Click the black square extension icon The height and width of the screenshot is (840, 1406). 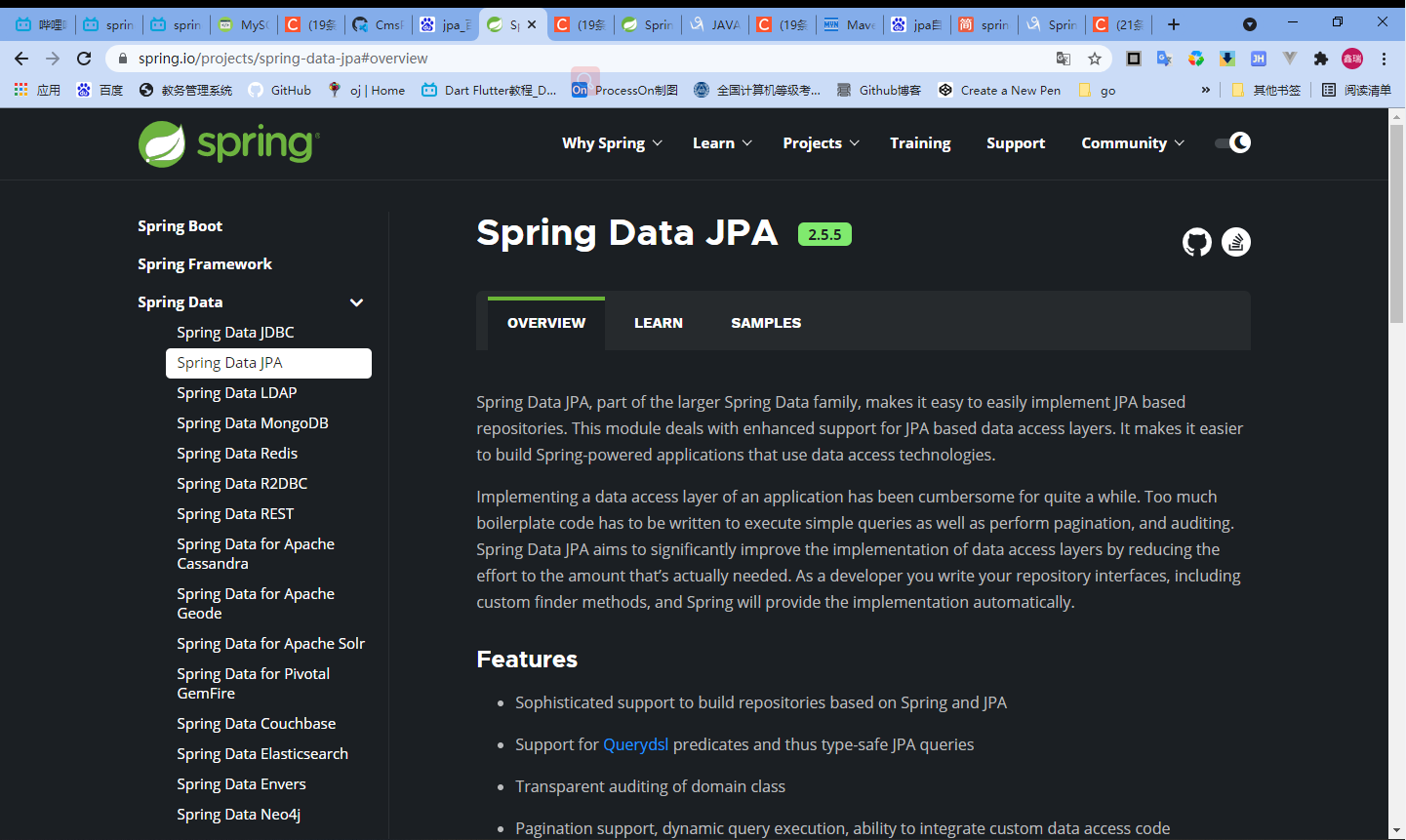(1133, 59)
